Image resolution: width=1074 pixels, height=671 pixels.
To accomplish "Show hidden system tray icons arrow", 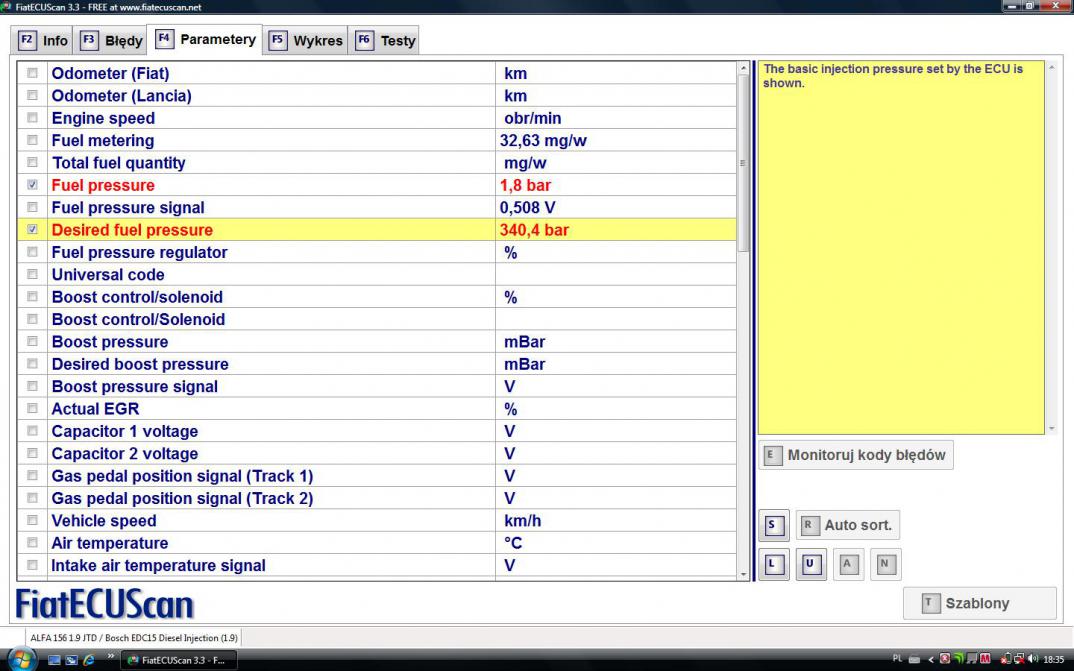I will tap(932, 660).
